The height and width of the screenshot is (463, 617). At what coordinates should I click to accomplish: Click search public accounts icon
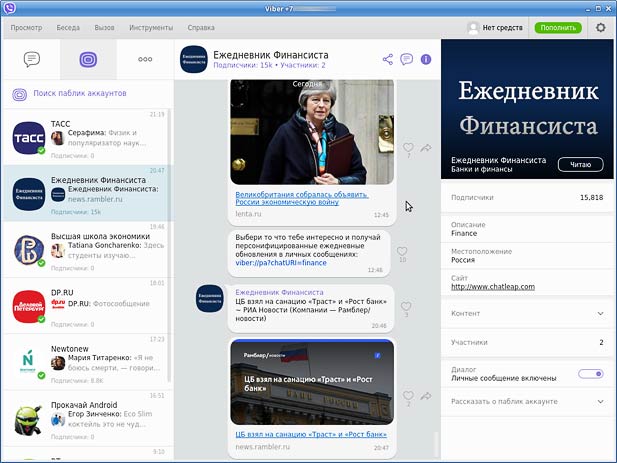tap(19, 94)
